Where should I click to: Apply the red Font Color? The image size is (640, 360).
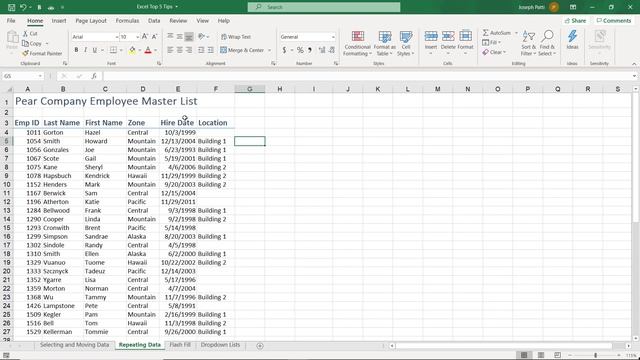pos(148,50)
